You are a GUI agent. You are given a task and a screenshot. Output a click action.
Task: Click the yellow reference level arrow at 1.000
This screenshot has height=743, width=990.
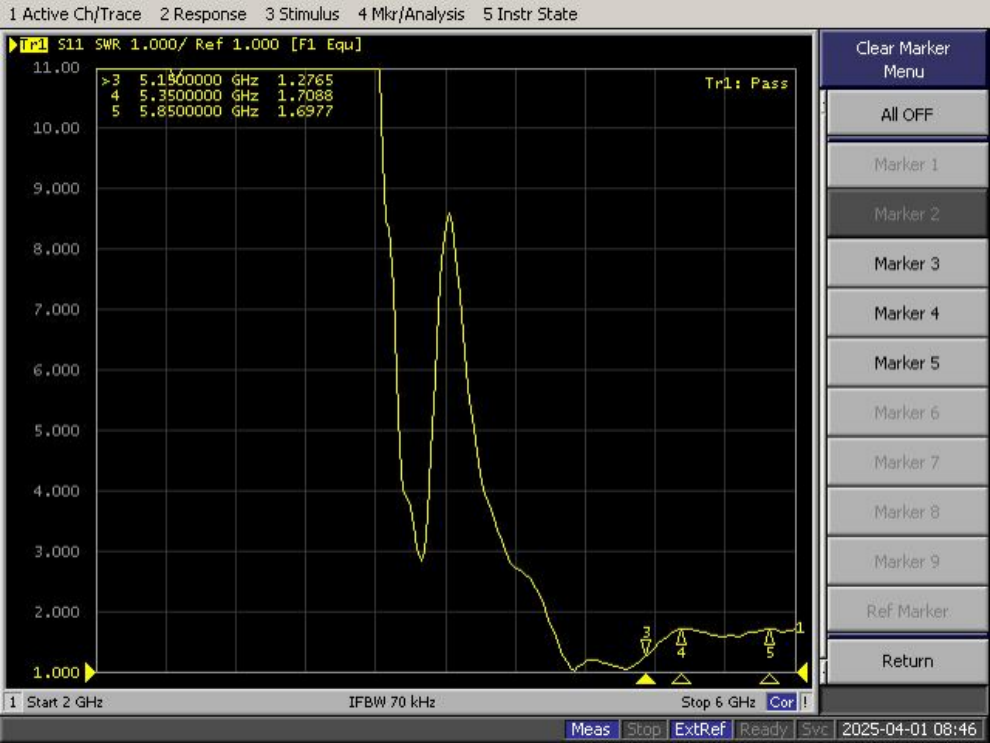tap(90, 671)
